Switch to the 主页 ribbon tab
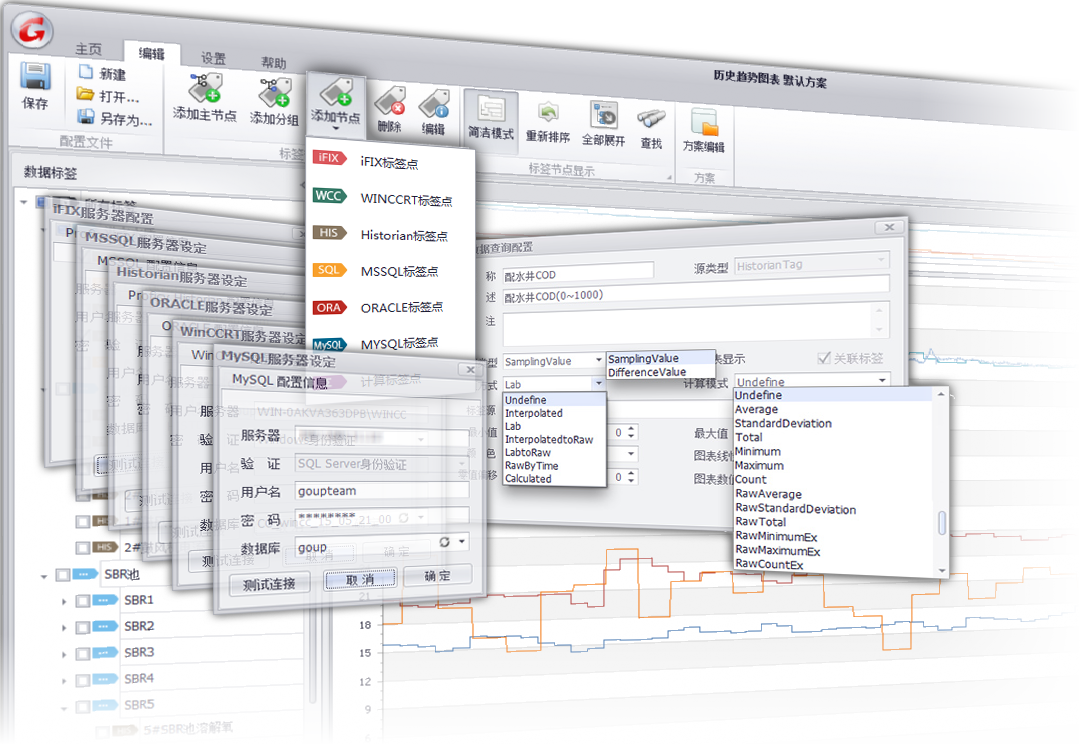 [88, 48]
